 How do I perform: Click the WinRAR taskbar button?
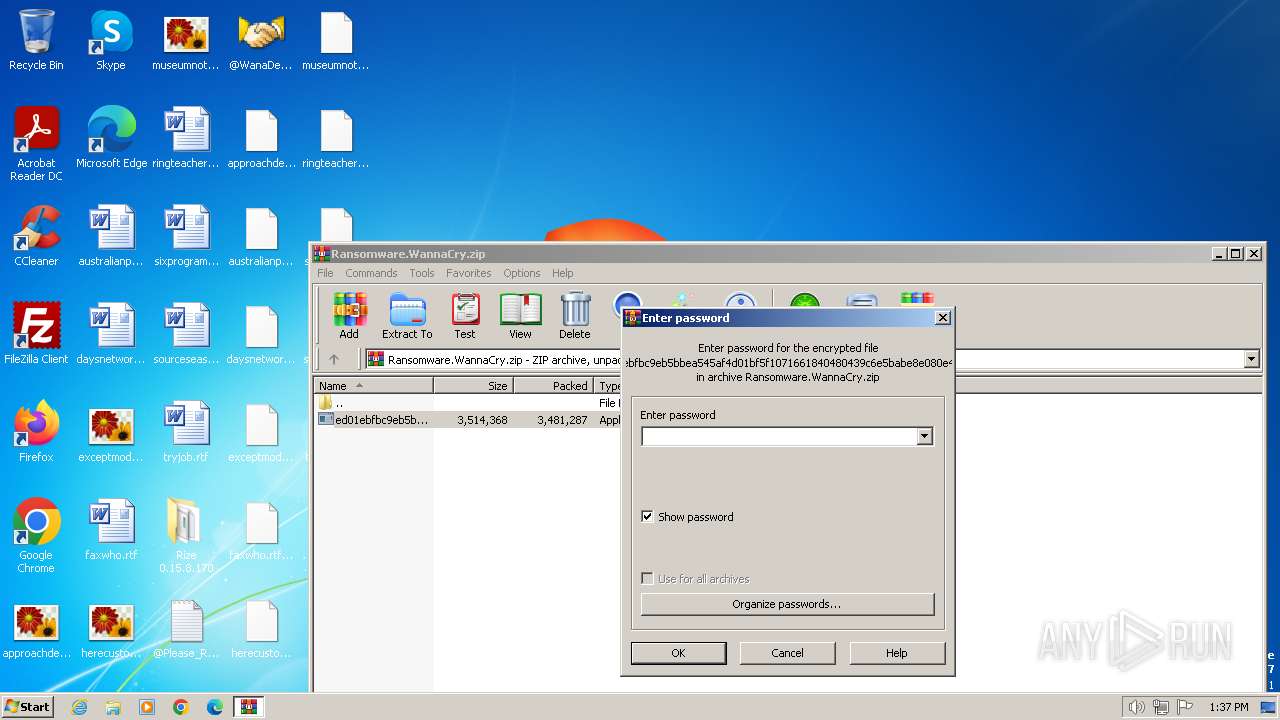coord(248,707)
